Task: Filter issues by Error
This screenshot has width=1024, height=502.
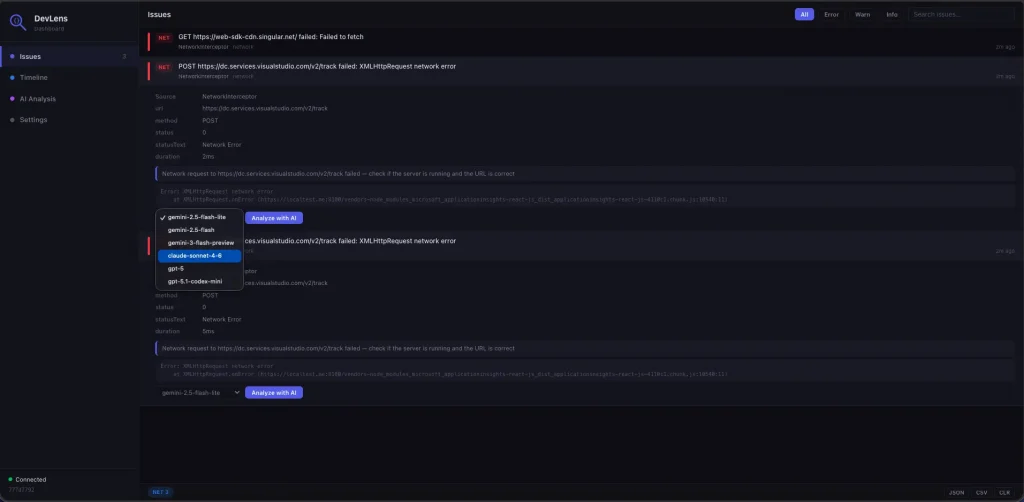Action: [x=831, y=14]
